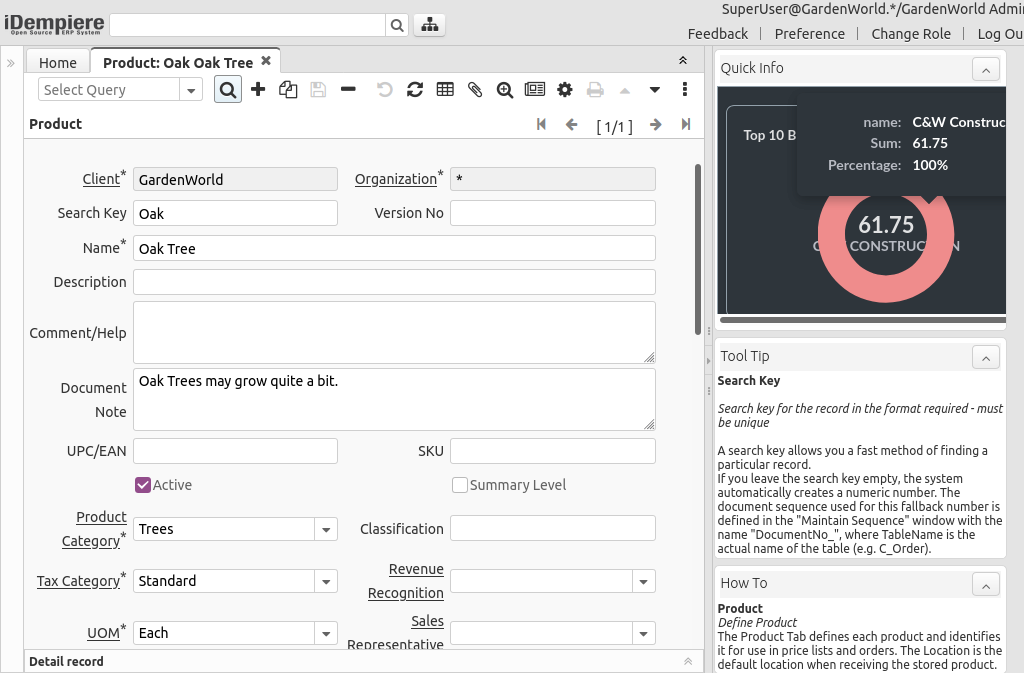This screenshot has width=1024, height=673.
Task: Click the Quick Info horizontal scrollbar
Action: tap(860, 320)
